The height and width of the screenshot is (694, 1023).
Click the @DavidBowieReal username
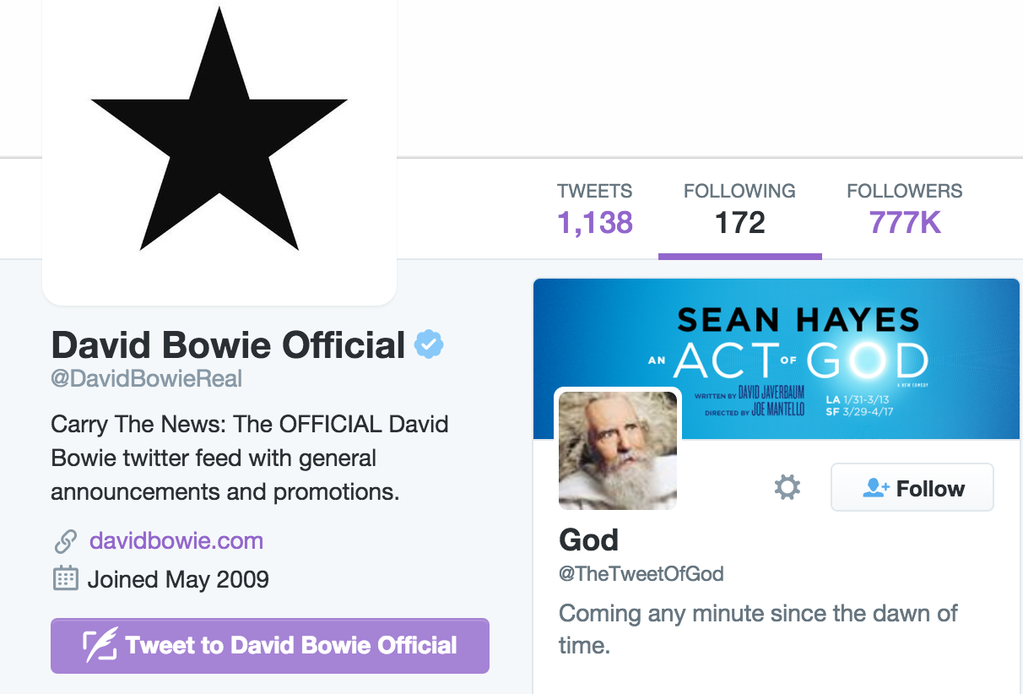[x=147, y=378]
